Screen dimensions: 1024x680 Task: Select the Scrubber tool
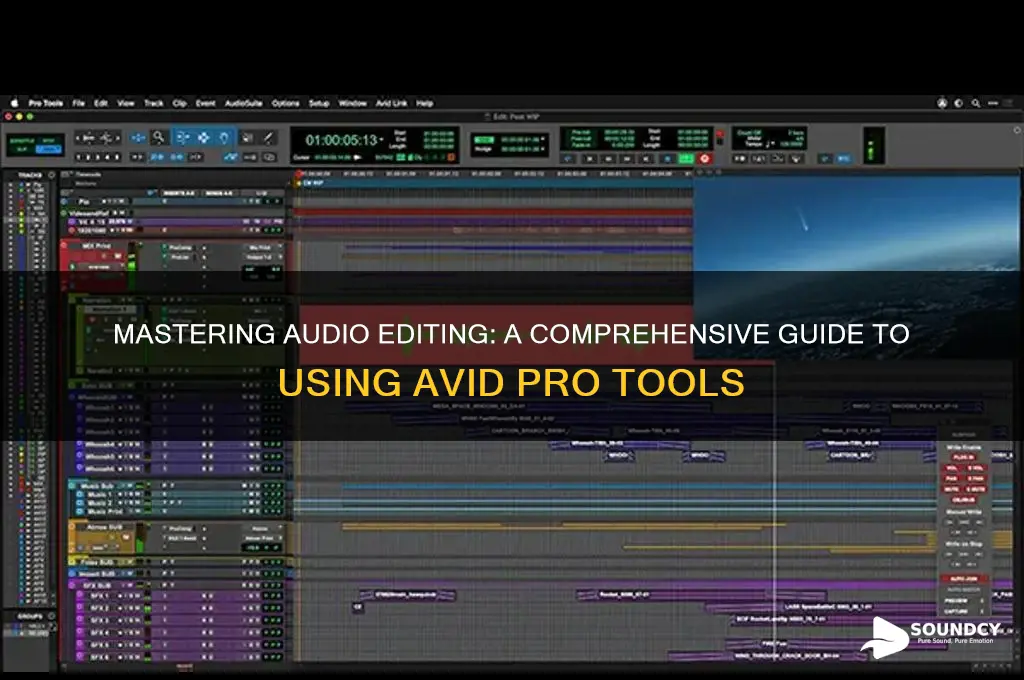247,137
